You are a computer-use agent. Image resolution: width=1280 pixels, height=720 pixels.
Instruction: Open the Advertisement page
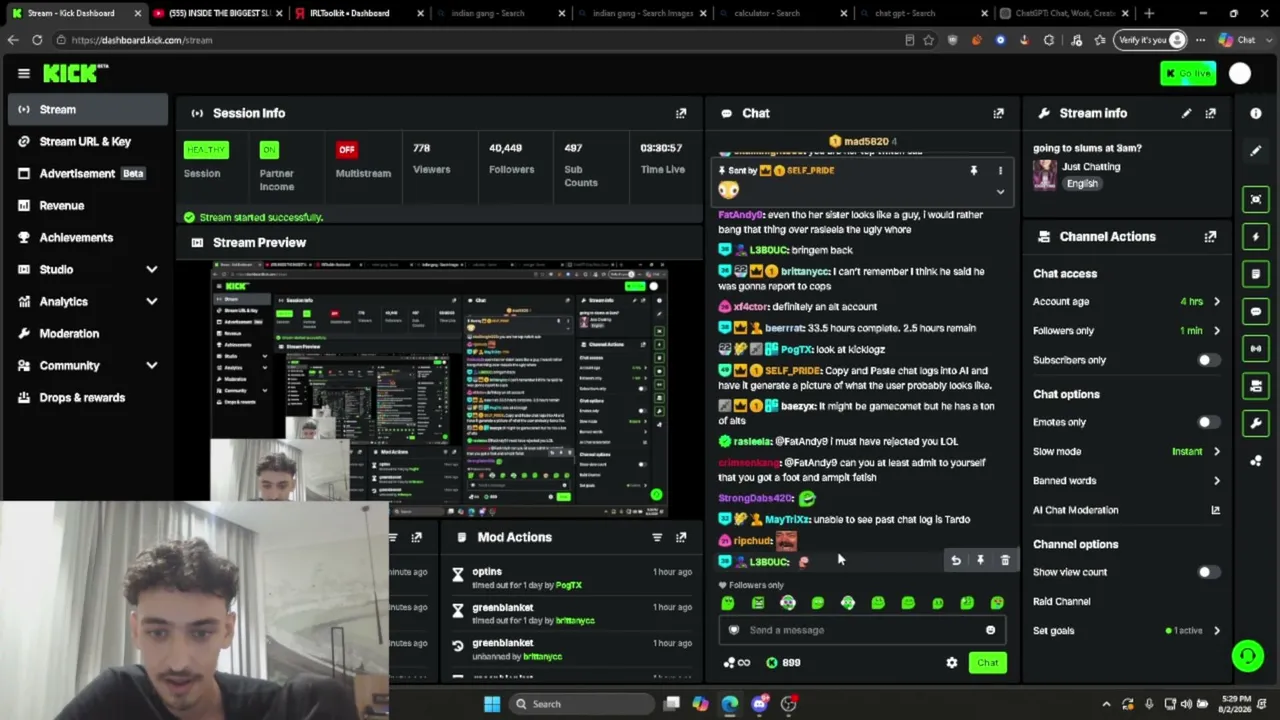(88, 173)
